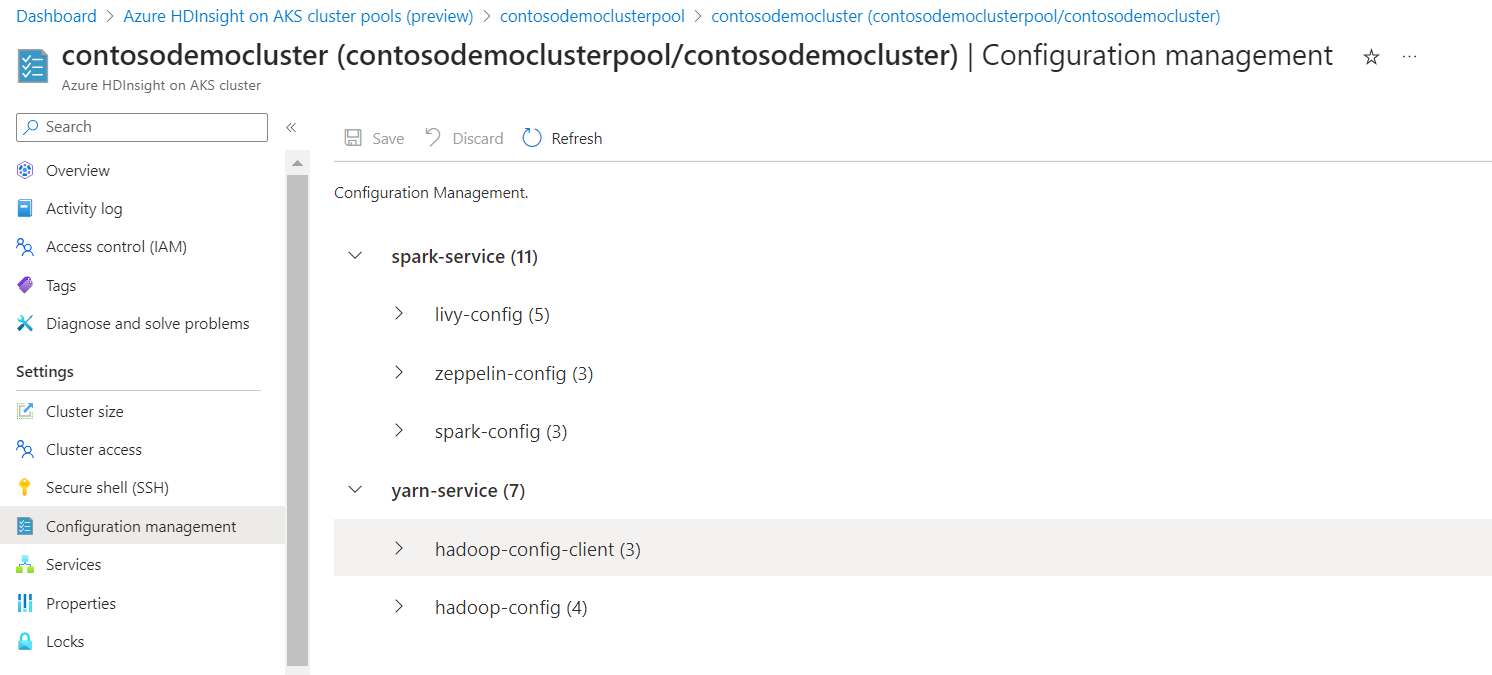Select Services in sidebar menu
Viewport: 1492px width, 675px height.
pyautogui.click(x=73, y=564)
